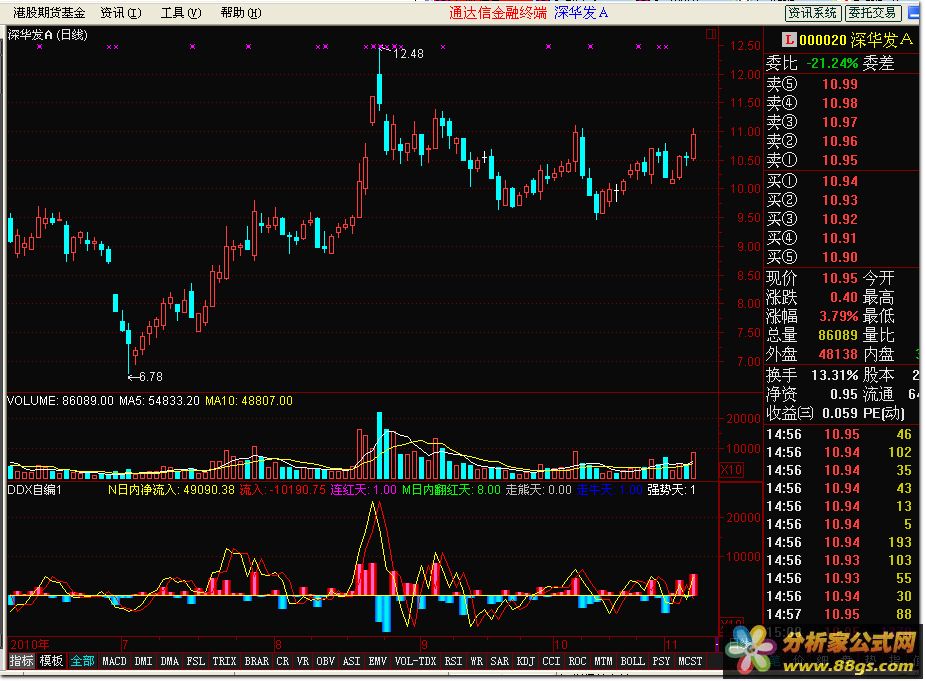925x681 pixels.
Task: Select the BOLL indicator tab
Action: [633, 662]
